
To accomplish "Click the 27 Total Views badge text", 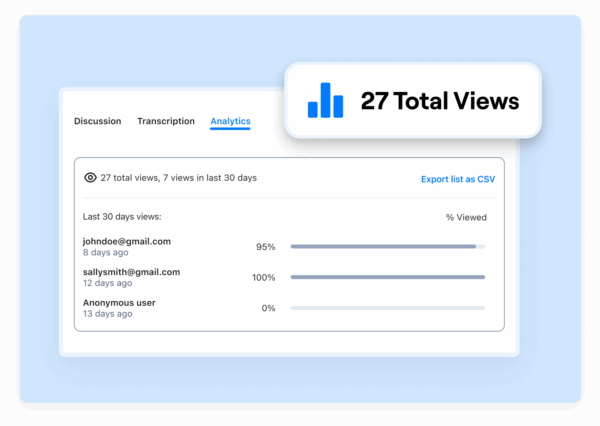I will 440,101.
